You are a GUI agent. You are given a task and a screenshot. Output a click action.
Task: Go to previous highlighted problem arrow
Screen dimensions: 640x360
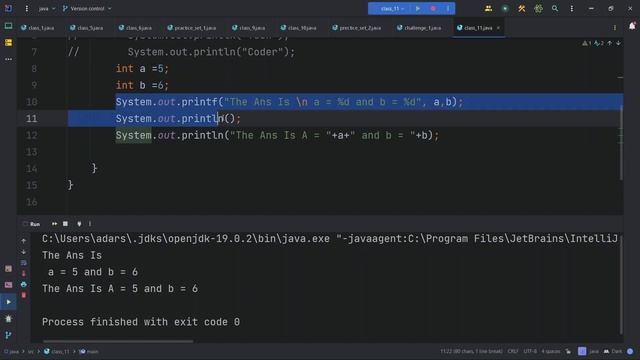pos(610,43)
